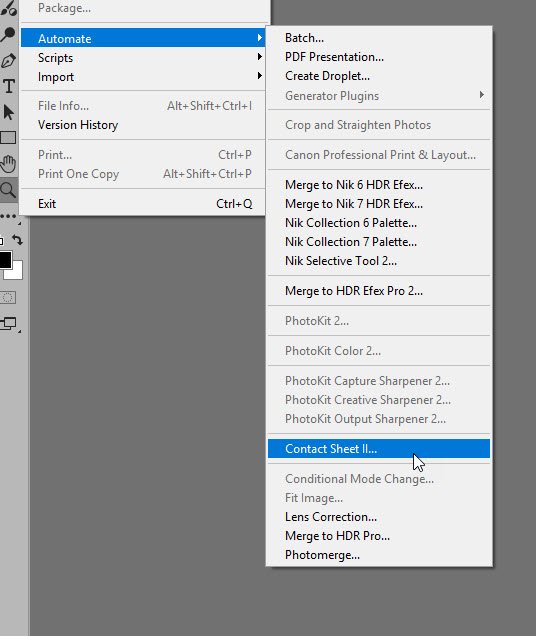Click File Info menu entry
The height and width of the screenshot is (636, 536).
click(x=143, y=106)
